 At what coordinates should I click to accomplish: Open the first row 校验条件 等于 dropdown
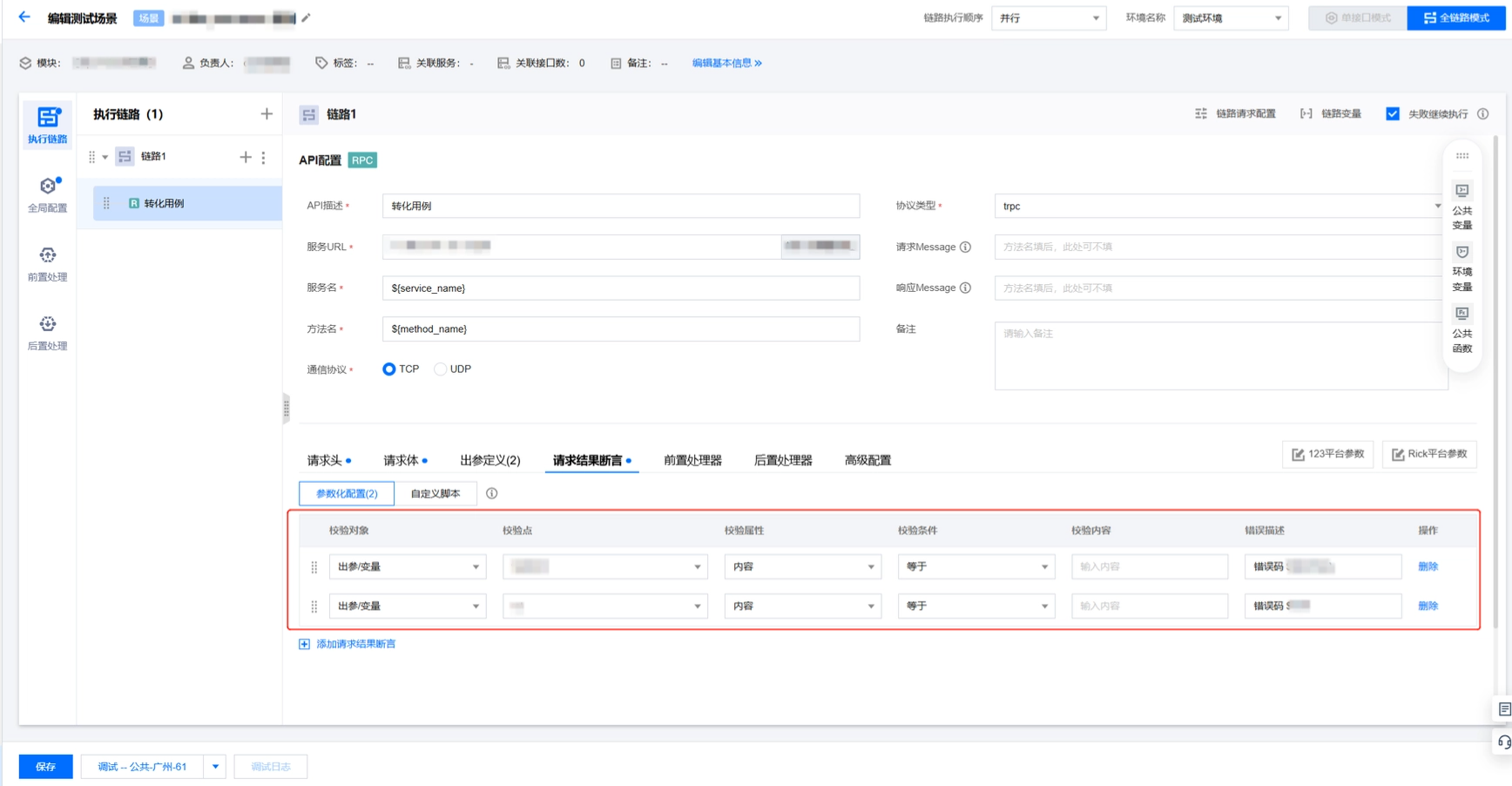pos(975,567)
